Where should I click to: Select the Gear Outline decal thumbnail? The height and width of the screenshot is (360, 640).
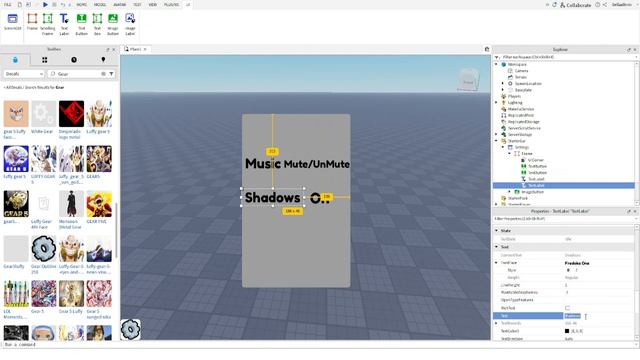pos(44,248)
